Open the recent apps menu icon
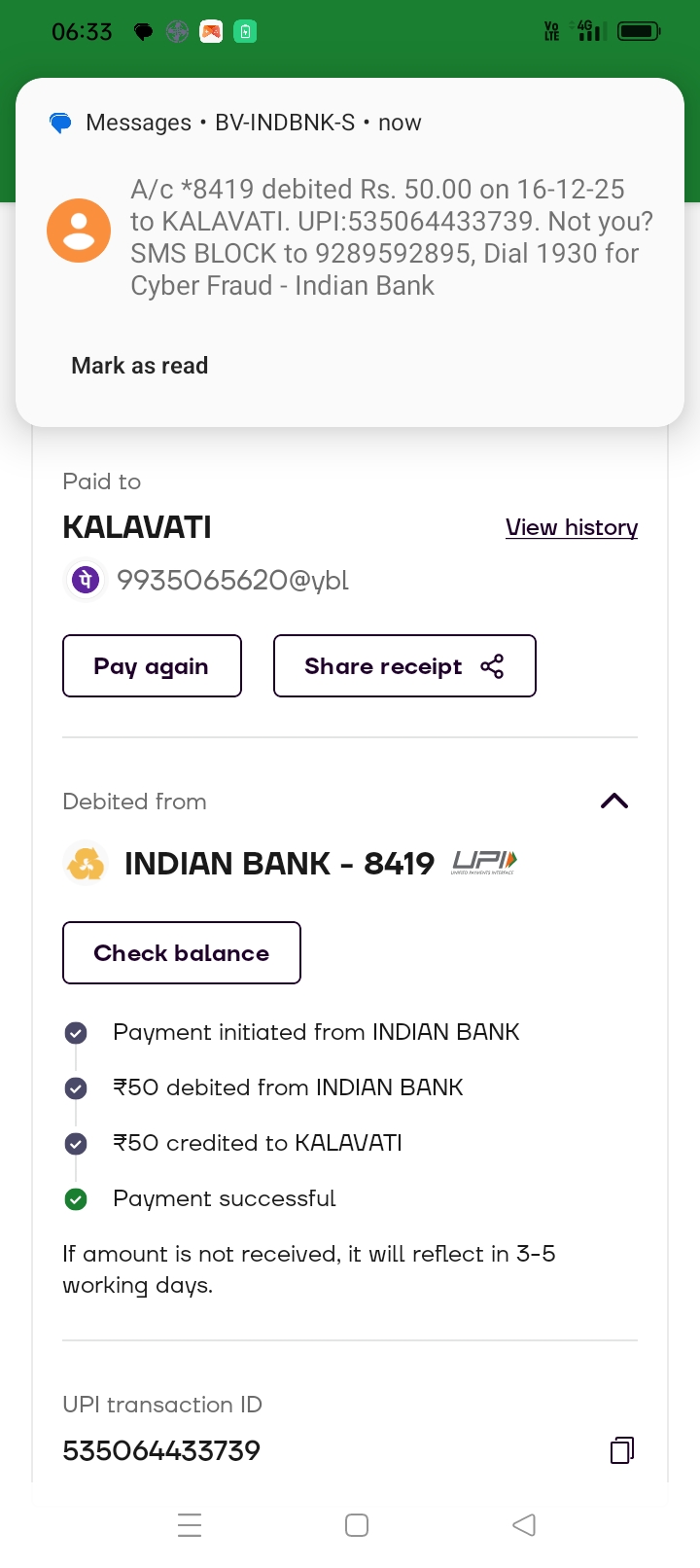 (190, 1524)
